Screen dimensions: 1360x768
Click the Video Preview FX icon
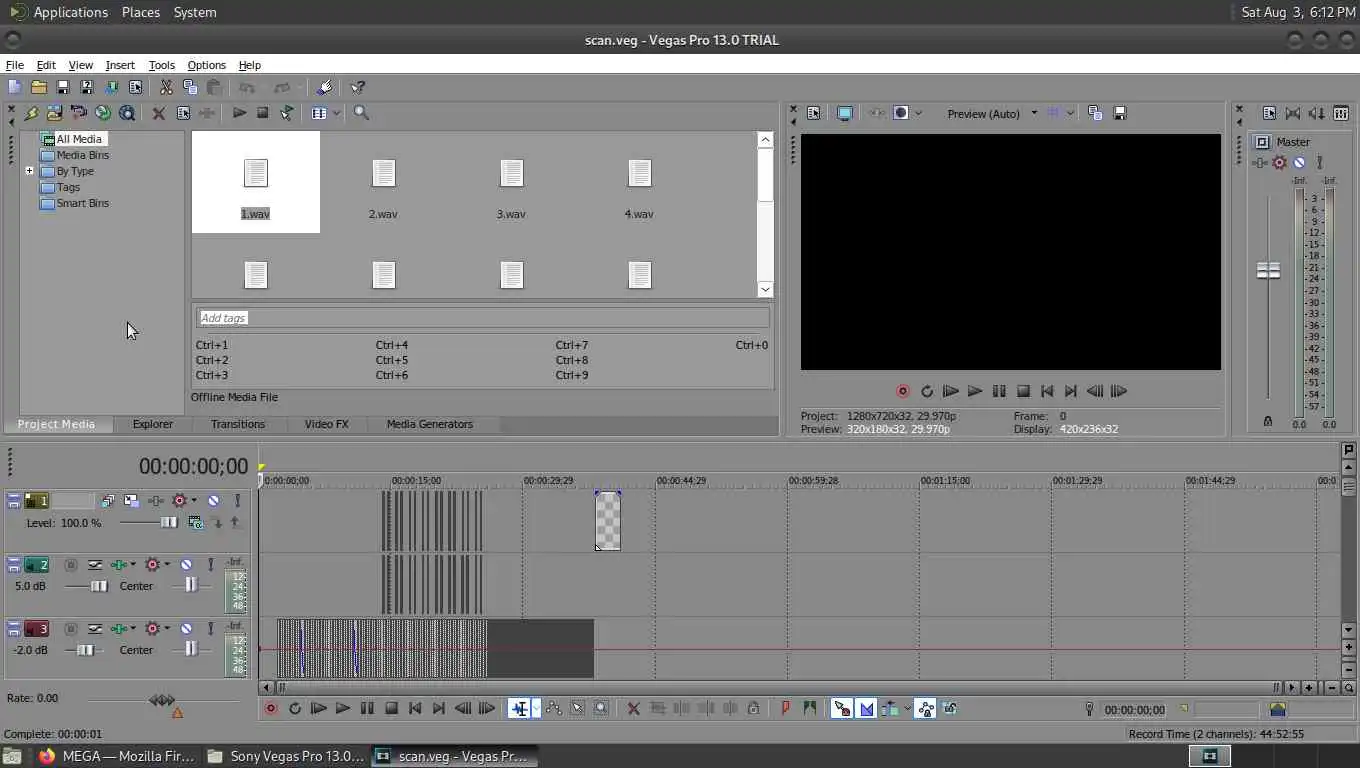(876, 113)
